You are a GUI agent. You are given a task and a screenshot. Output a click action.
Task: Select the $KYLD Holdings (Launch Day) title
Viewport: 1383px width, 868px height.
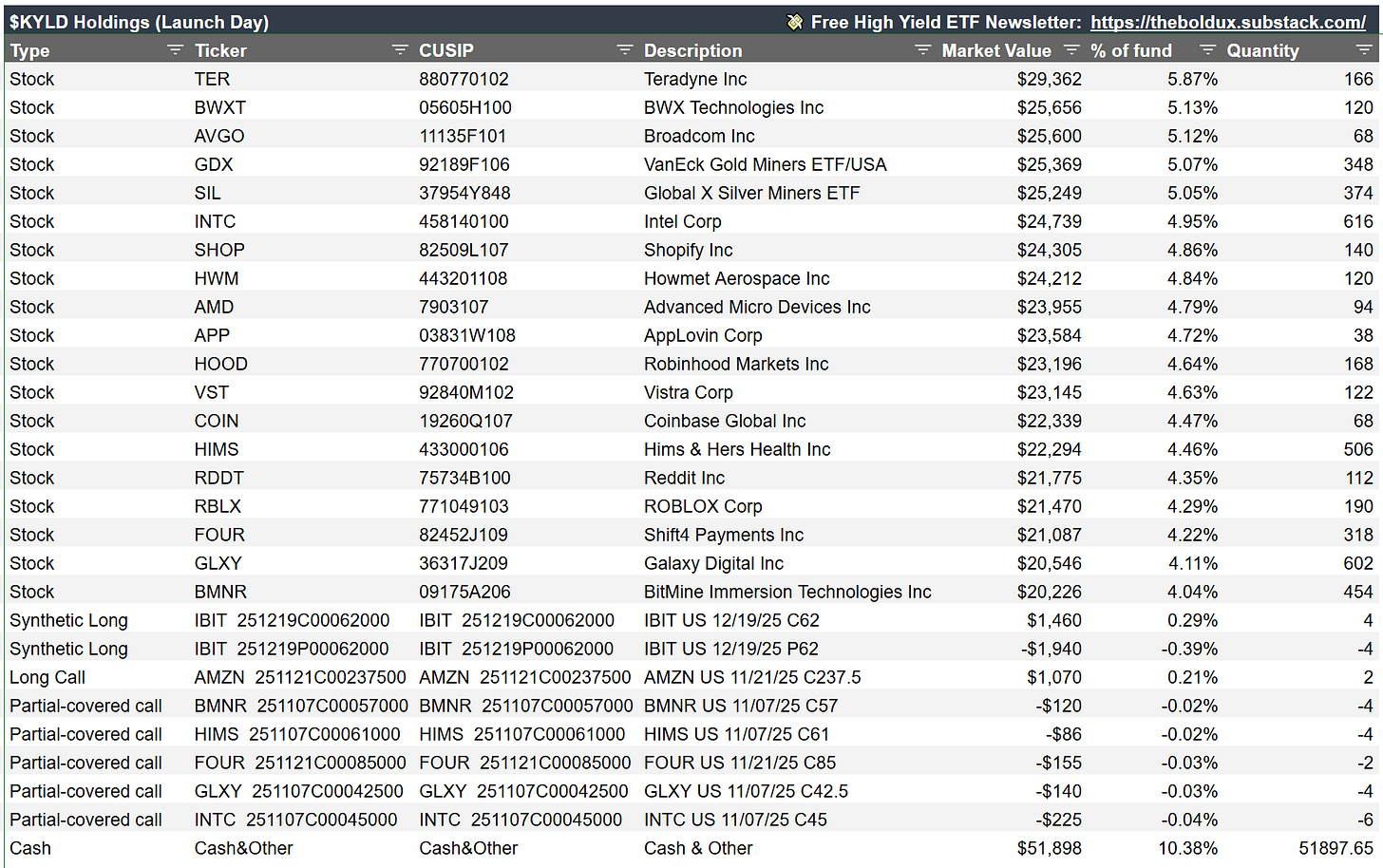pos(140,22)
